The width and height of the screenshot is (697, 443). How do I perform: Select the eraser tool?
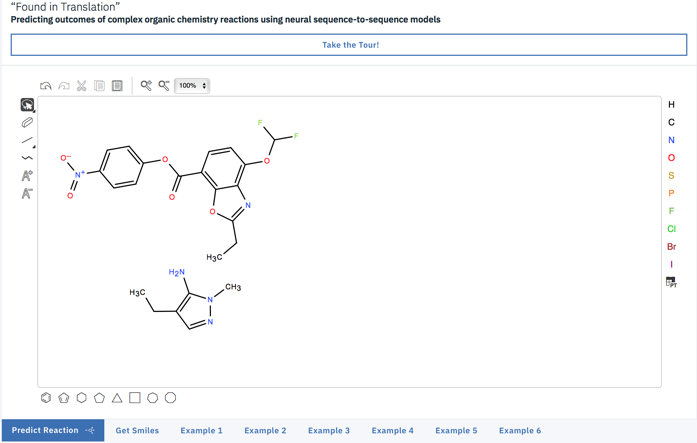(x=27, y=122)
